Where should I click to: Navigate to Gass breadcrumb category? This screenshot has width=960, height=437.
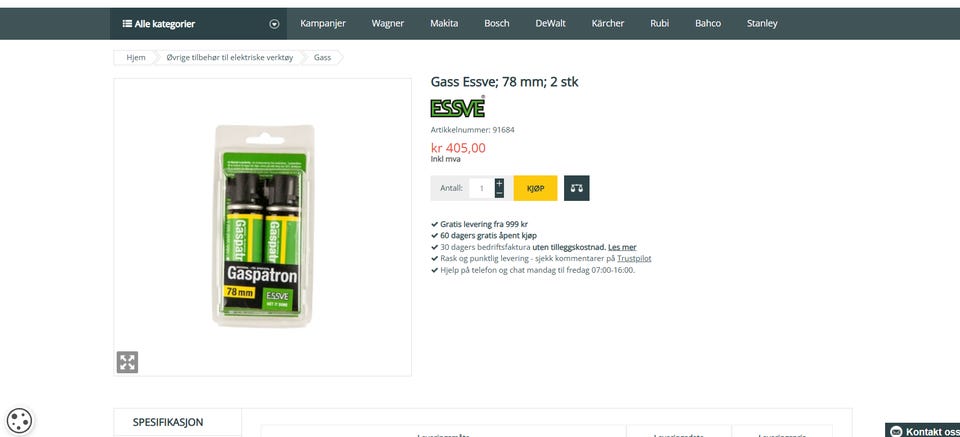pyautogui.click(x=322, y=58)
